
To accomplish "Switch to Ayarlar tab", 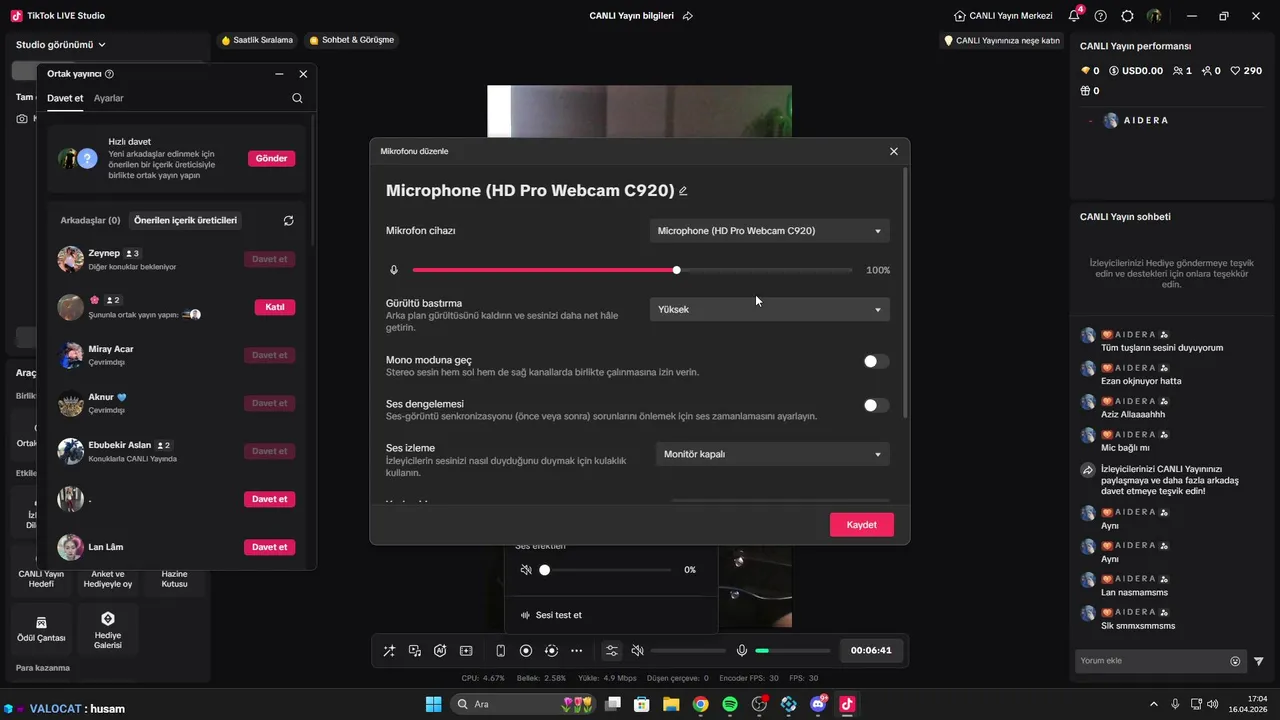I will point(109,98).
